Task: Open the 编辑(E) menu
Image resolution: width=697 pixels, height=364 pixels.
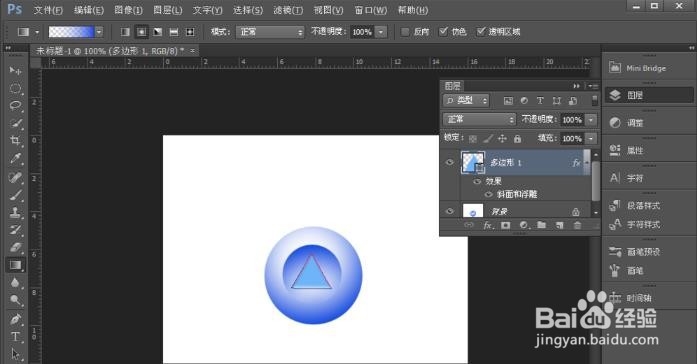Action: (89, 10)
